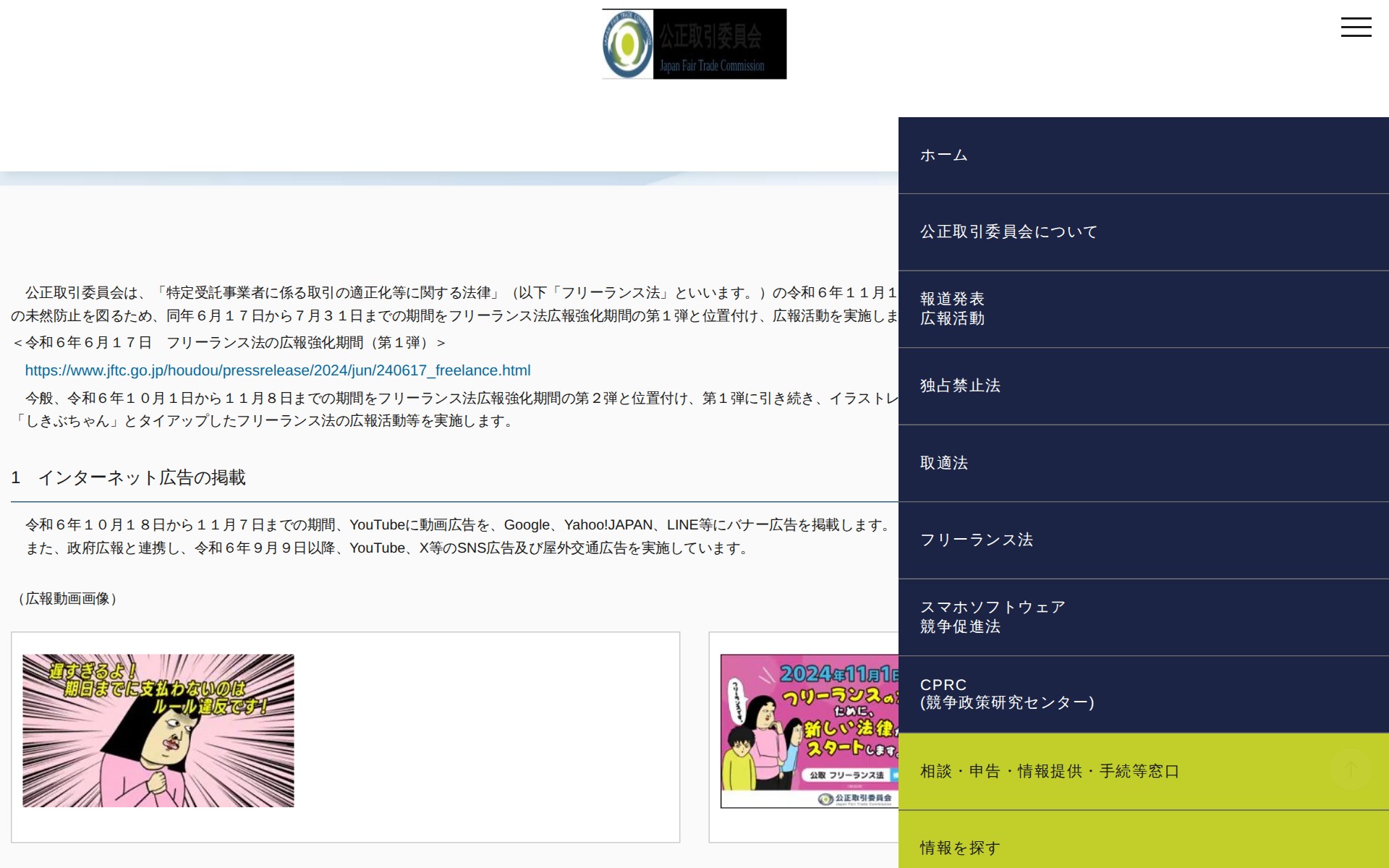Open 公正取引委員会について menu item
Screen dimensions: 1389x868
[x=1008, y=231]
